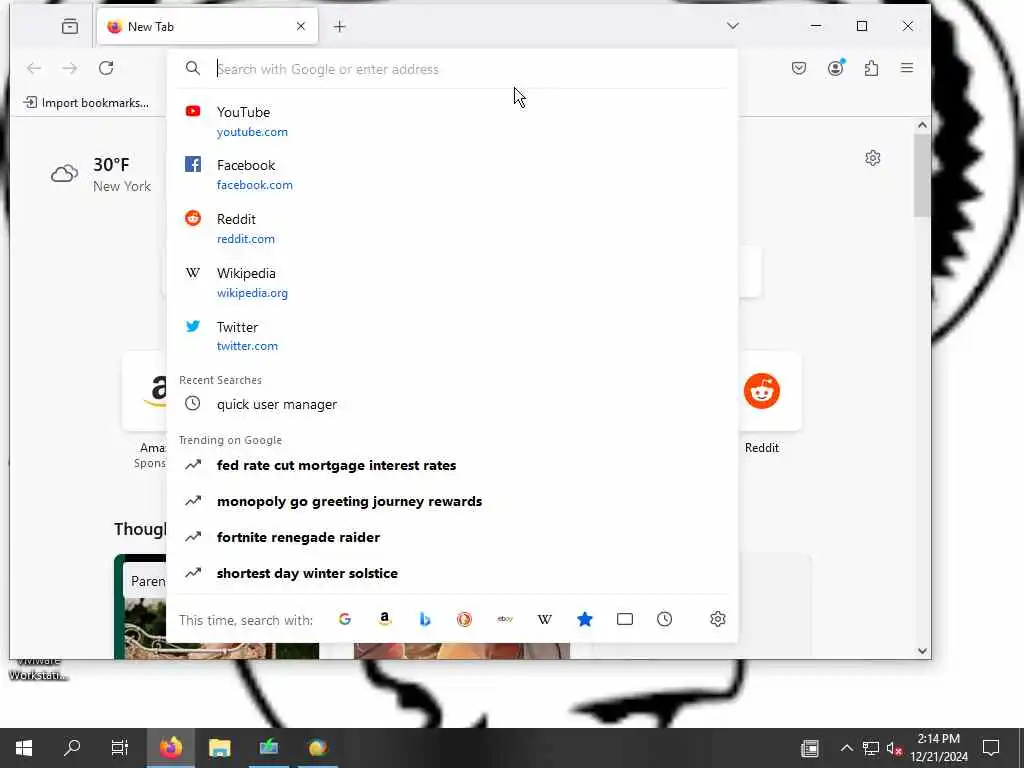Select the New Tab tab
This screenshot has height=768, width=1024.
(207, 27)
